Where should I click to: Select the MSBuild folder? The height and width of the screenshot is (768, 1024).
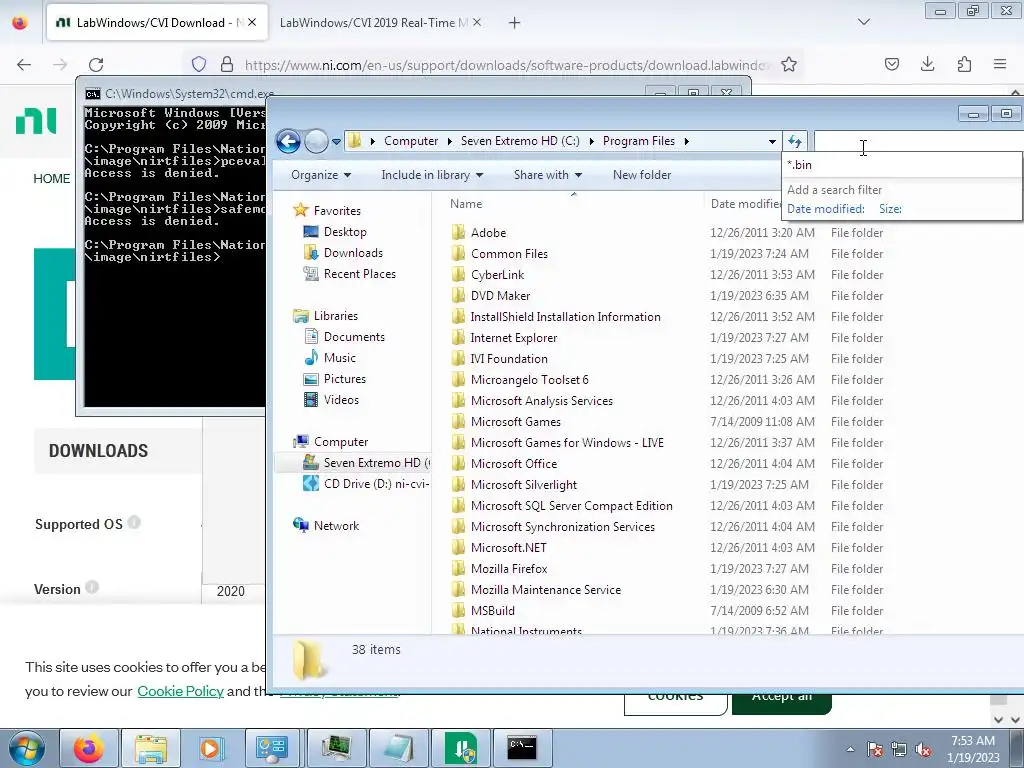pyautogui.click(x=492, y=611)
